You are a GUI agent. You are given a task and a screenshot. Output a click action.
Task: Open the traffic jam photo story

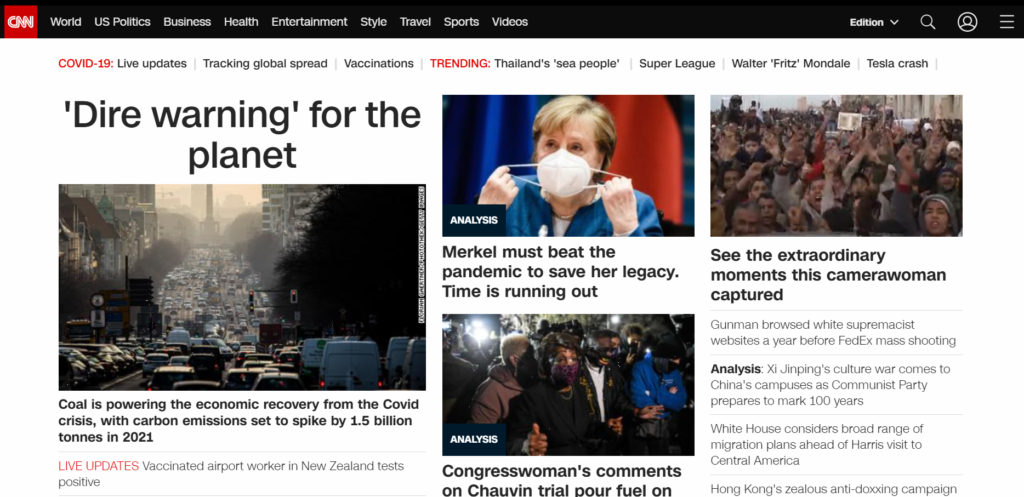click(242, 287)
